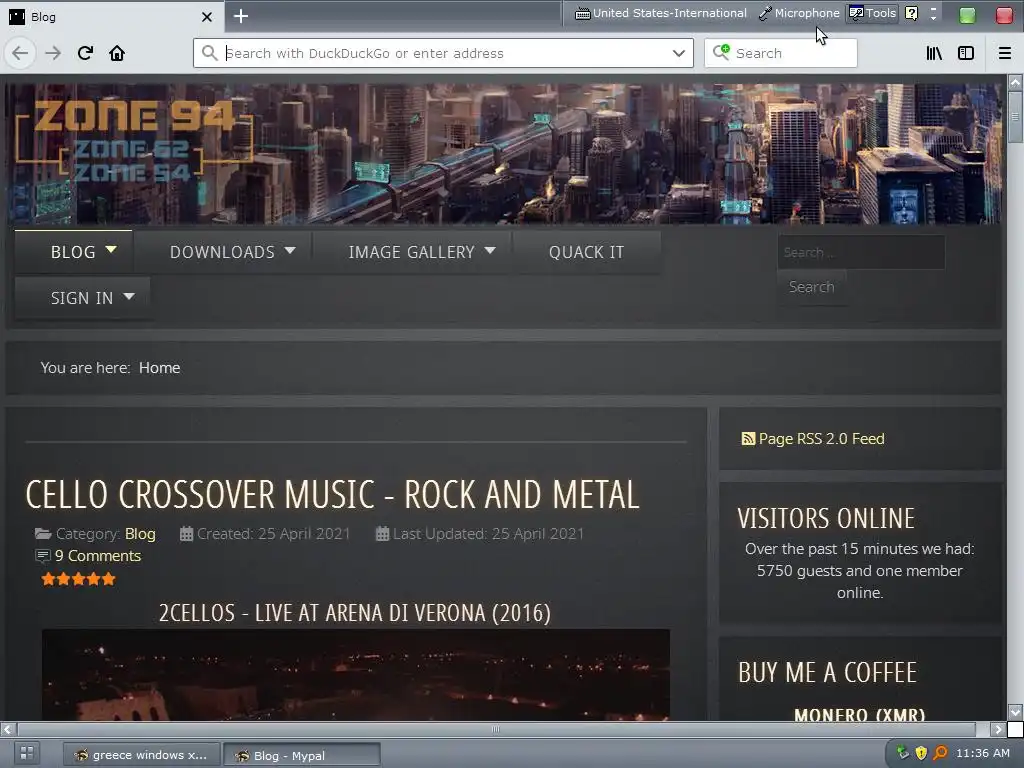Image resolution: width=1024 pixels, height=768 pixels.
Task: Click the vertical scrollbar up arrow
Action: (x=1015, y=82)
